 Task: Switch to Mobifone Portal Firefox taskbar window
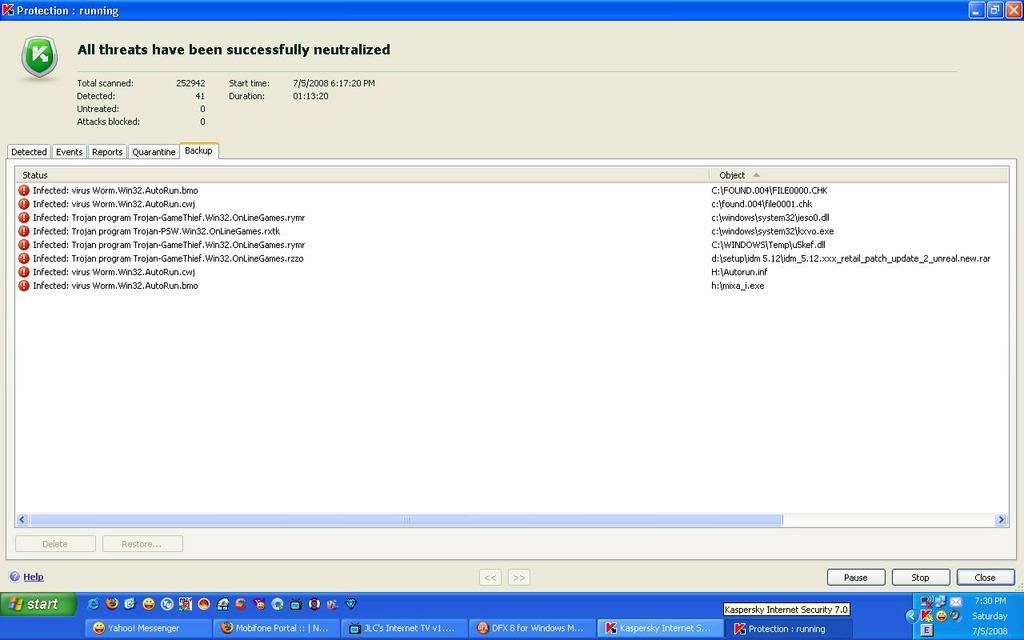(x=276, y=628)
